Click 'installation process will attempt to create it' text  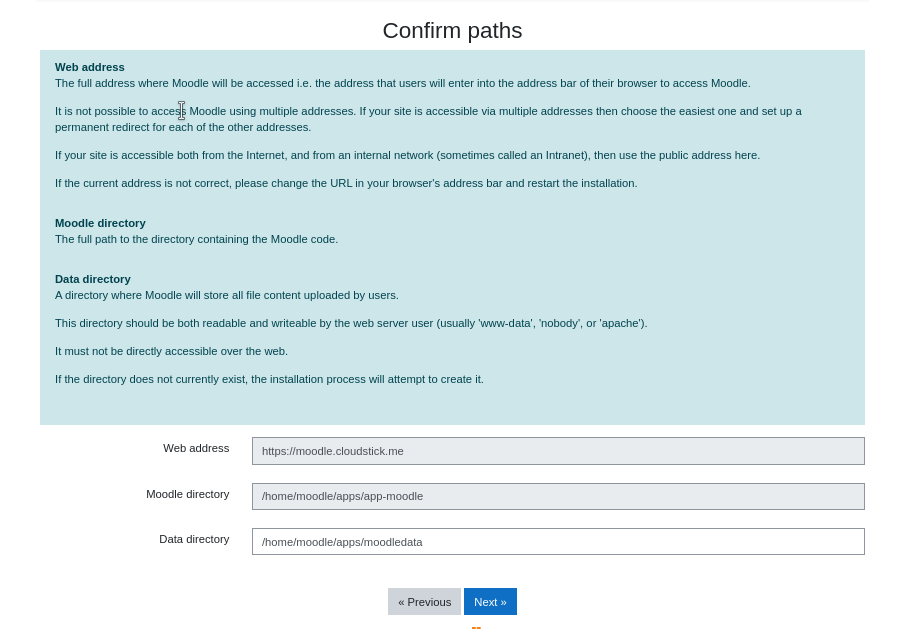(269, 379)
